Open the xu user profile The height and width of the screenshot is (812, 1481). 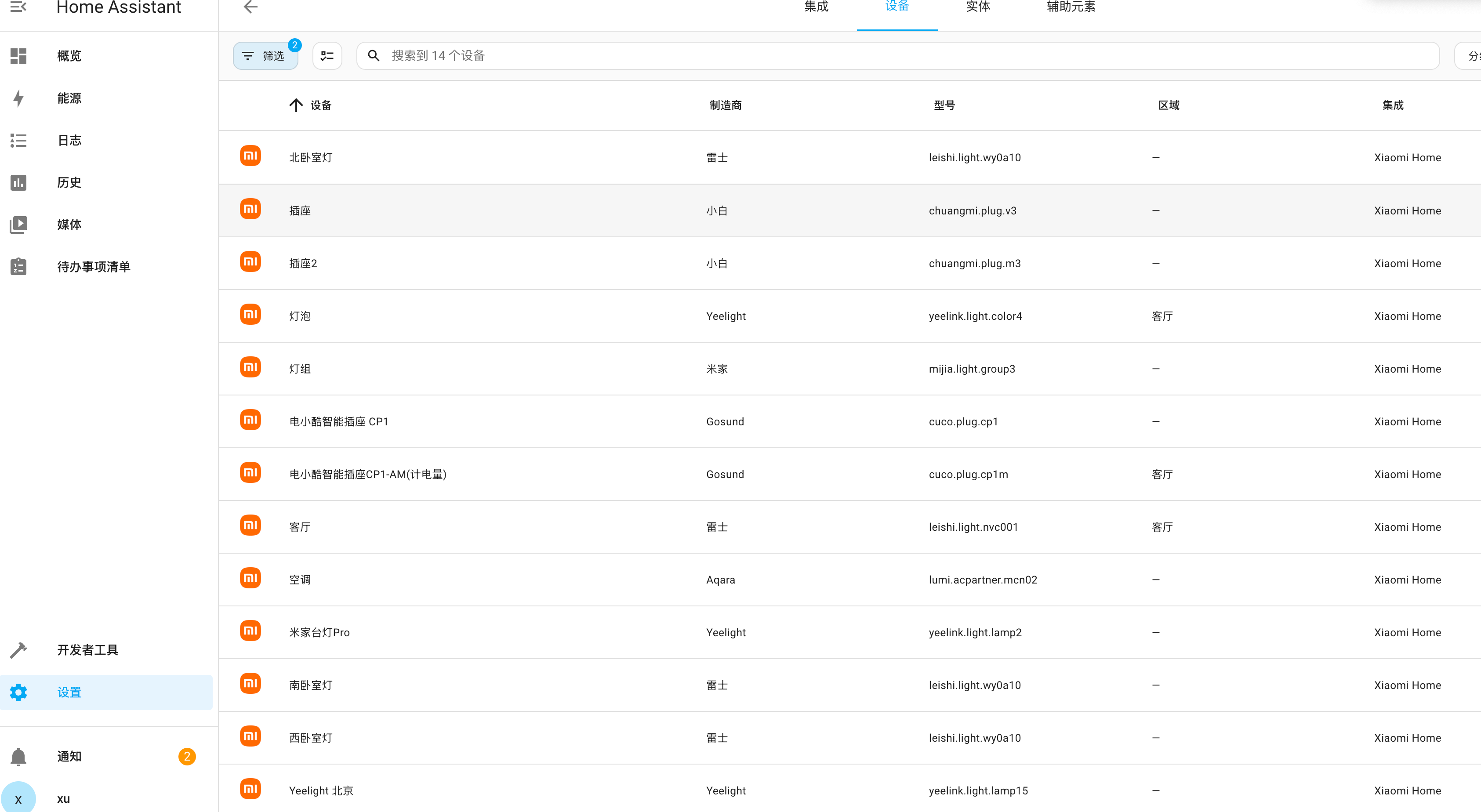coord(63,799)
